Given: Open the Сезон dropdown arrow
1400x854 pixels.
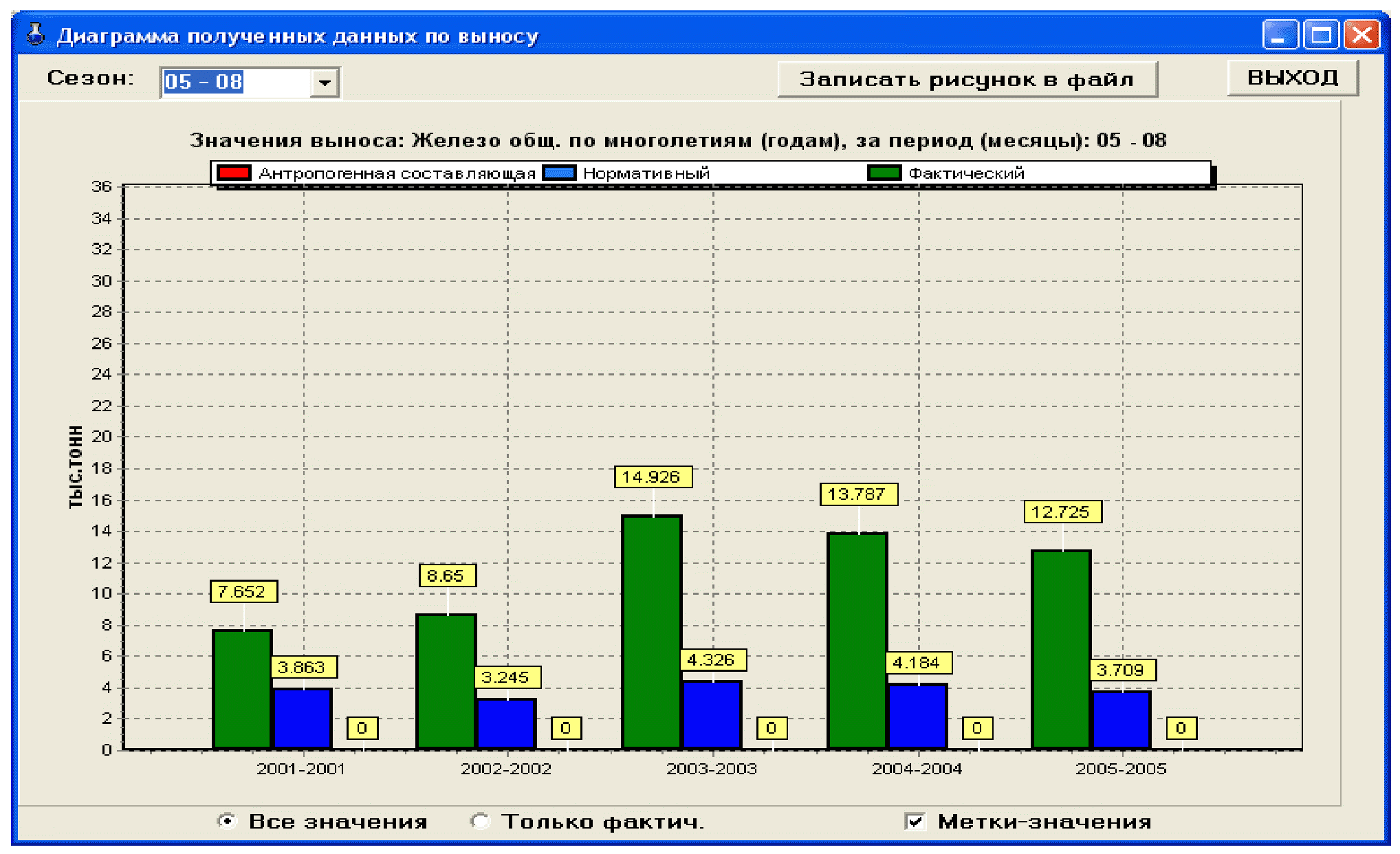Looking at the screenshot, I should [x=325, y=83].
